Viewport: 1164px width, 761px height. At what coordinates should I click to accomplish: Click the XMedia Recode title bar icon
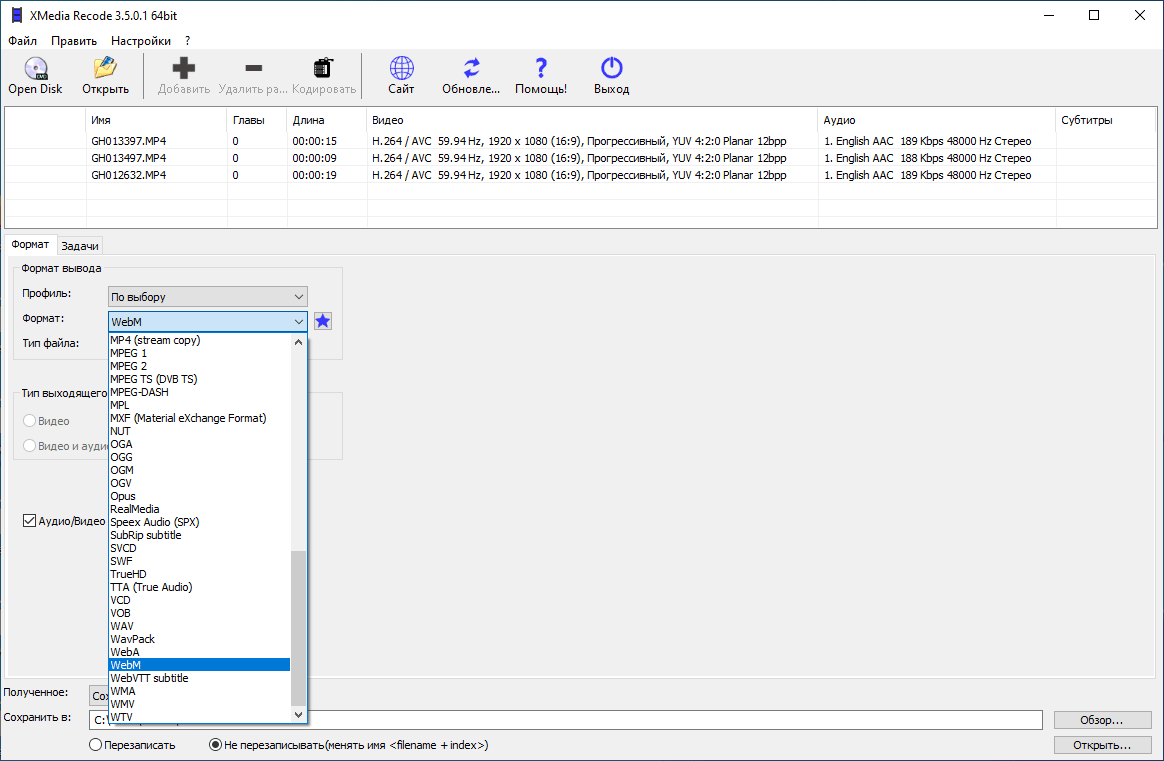coord(16,16)
